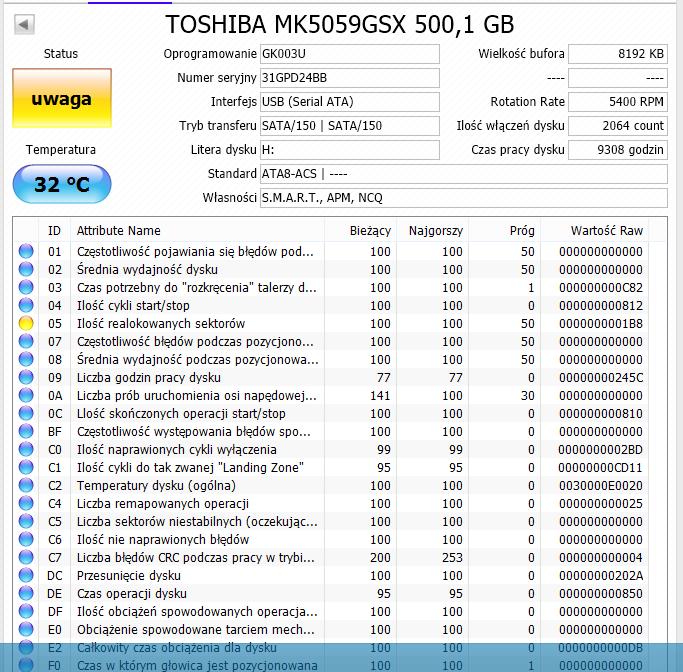Click the yellow warning dot of attribute 05
The width and height of the screenshot is (683, 672).
(26, 323)
